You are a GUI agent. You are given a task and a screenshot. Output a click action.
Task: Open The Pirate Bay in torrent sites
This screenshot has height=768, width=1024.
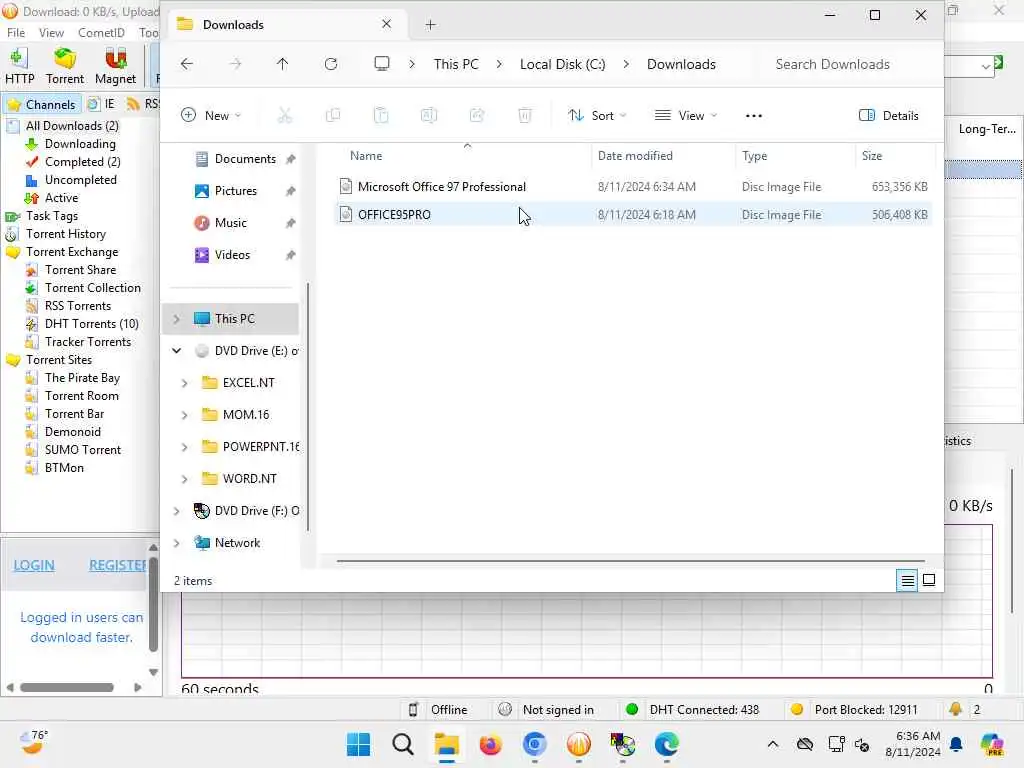point(82,377)
